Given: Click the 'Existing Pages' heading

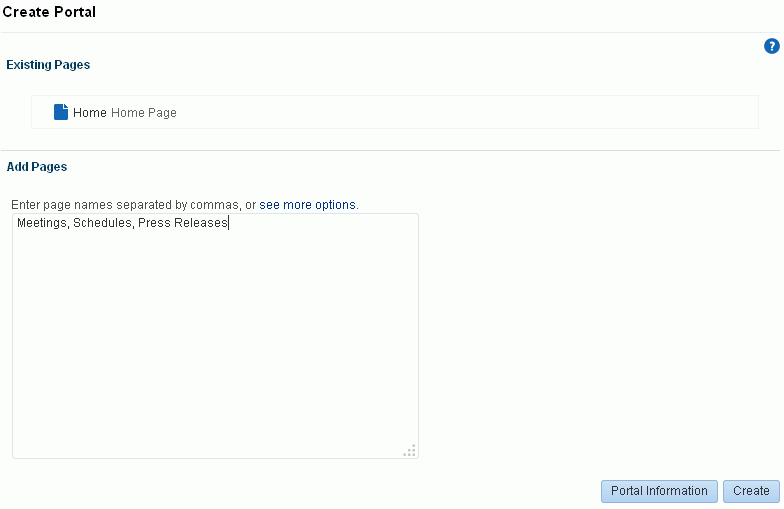Looking at the screenshot, I should (x=48, y=65).
